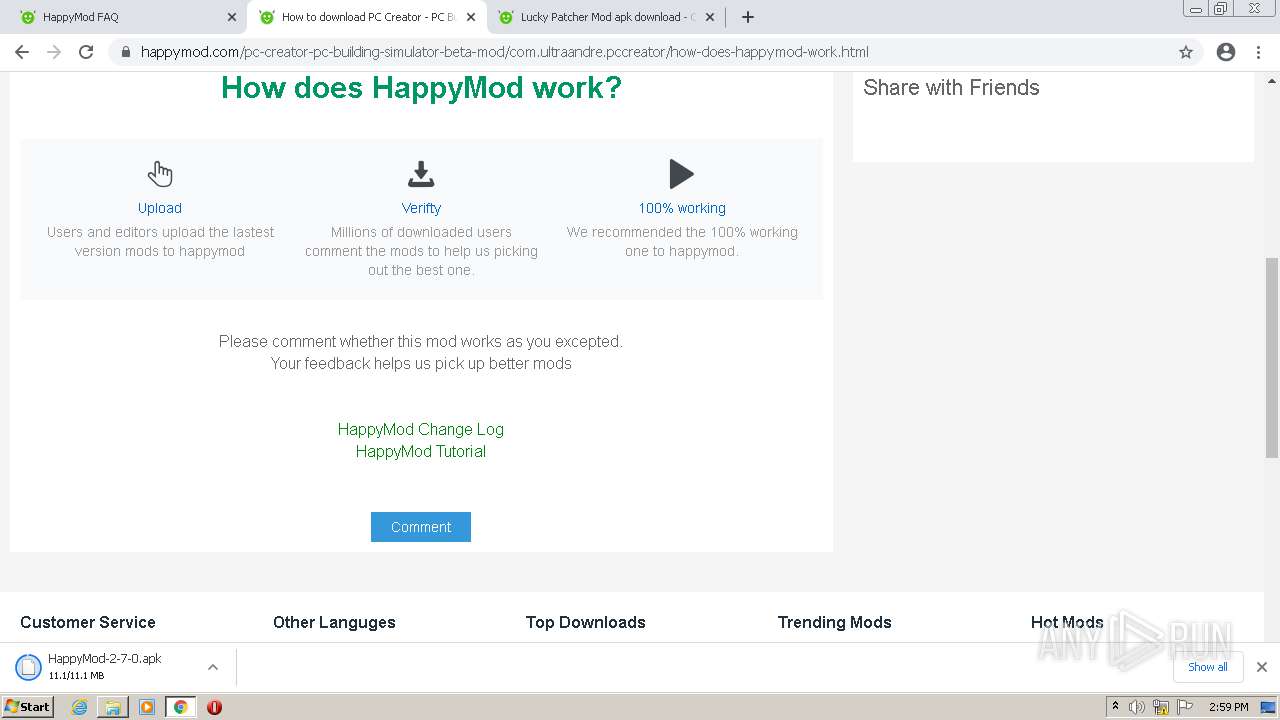Open Windows Explorer folder icon in taskbar
Screen dimensions: 1280x720
point(113,707)
